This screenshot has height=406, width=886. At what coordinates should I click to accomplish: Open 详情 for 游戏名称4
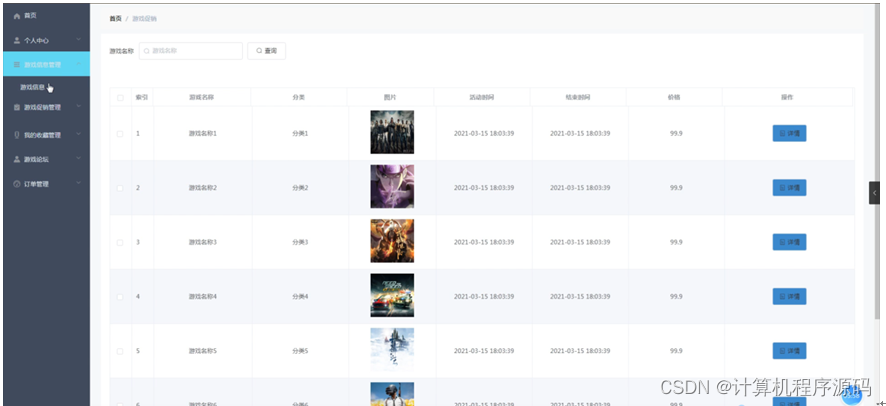[789, 296]
